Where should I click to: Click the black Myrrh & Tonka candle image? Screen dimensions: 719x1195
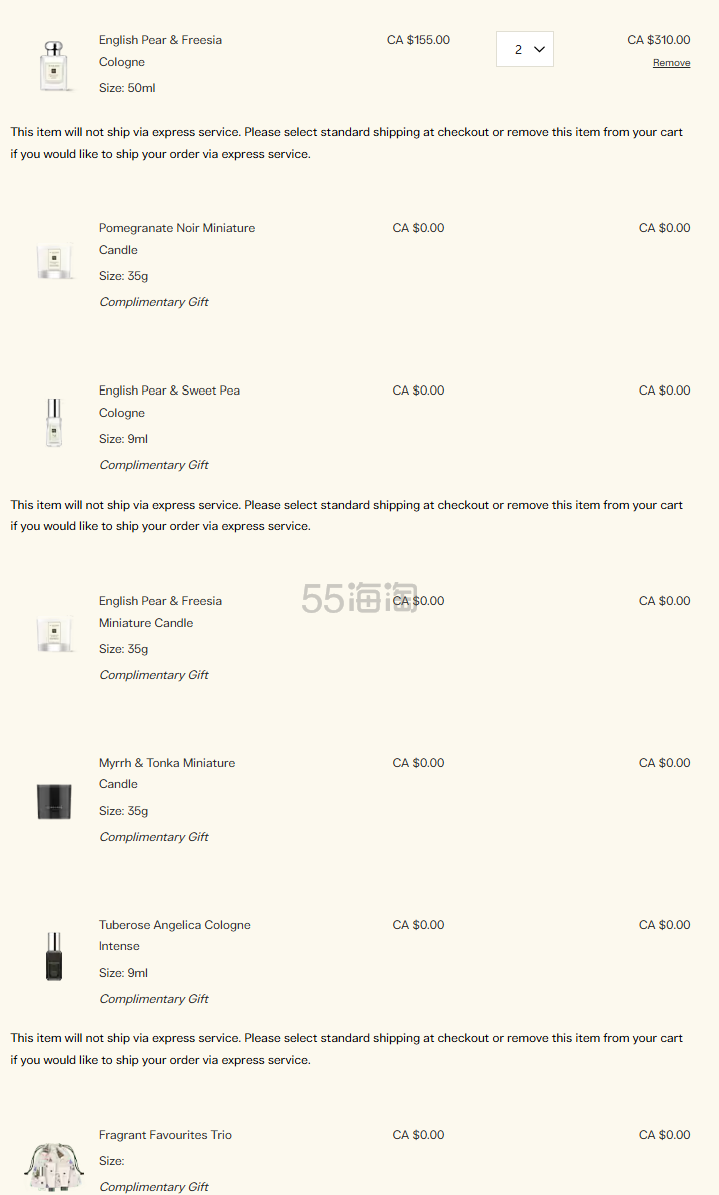click(x=54, y=800)
